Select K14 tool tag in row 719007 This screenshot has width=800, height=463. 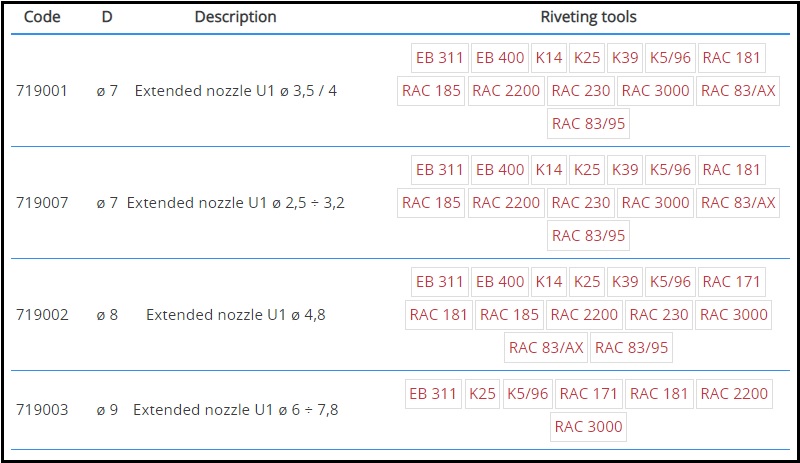click(x=548, y=170)
